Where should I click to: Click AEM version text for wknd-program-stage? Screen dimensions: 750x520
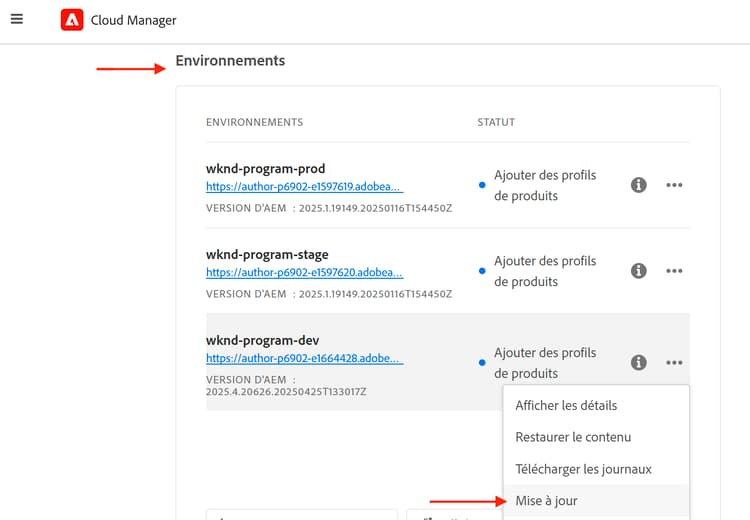[x=329, y=294]
